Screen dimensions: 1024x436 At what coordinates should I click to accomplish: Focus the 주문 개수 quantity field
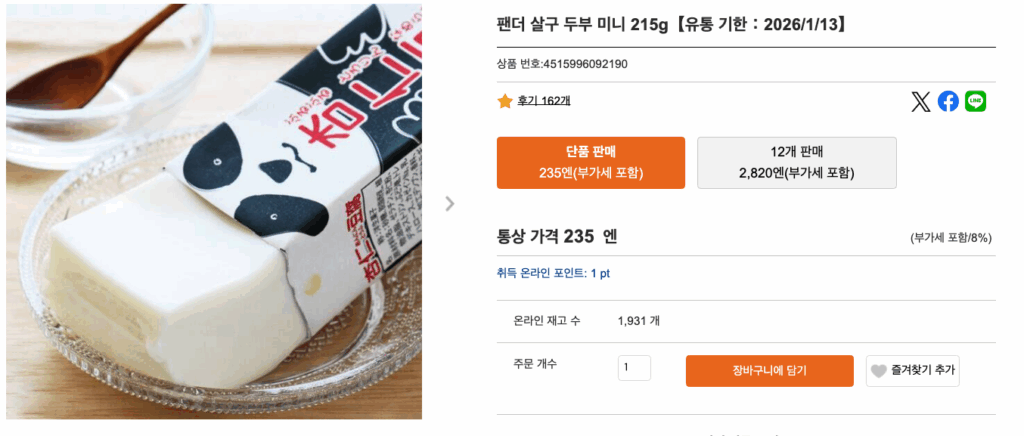point(634,368)
